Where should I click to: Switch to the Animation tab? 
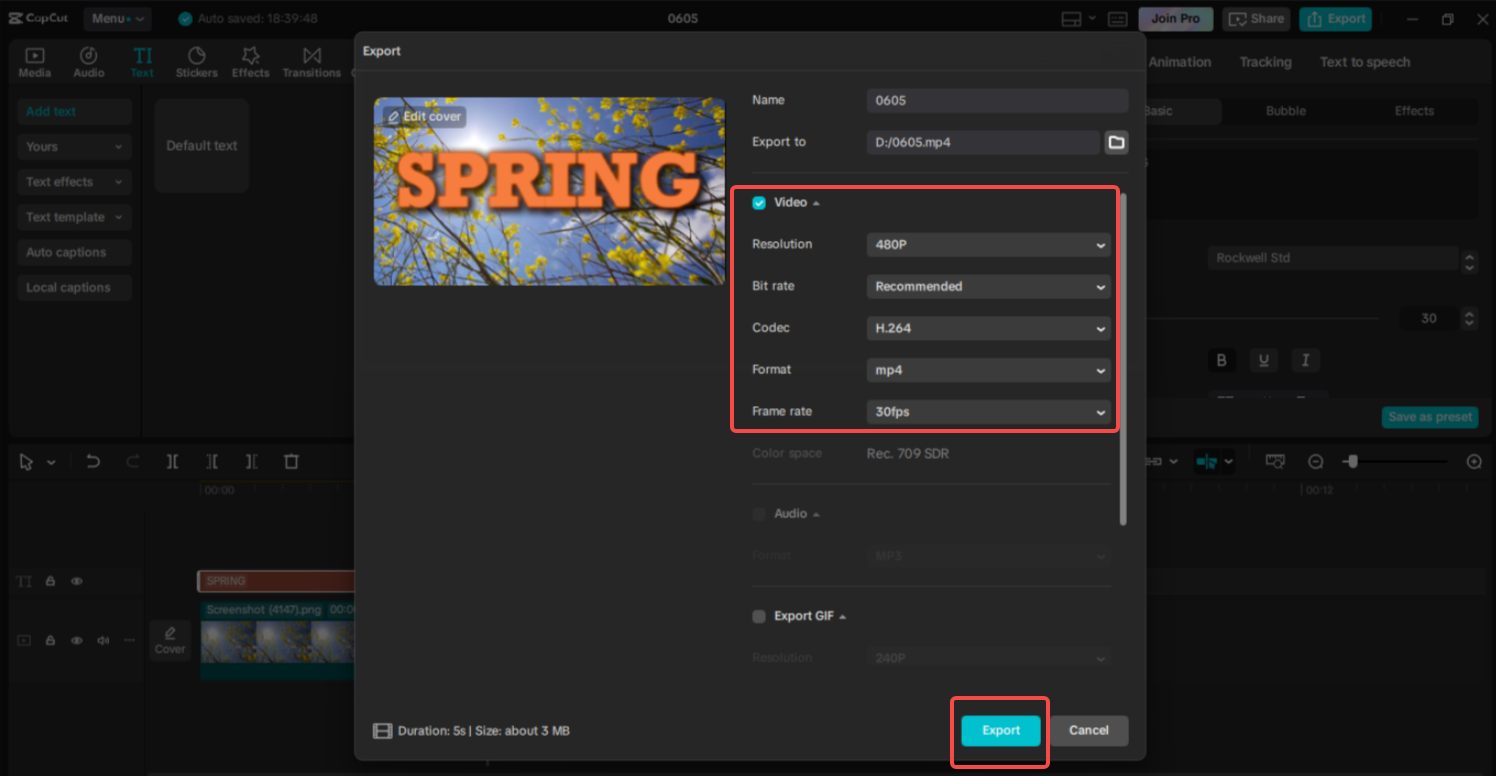click(x=1180, y=62)
